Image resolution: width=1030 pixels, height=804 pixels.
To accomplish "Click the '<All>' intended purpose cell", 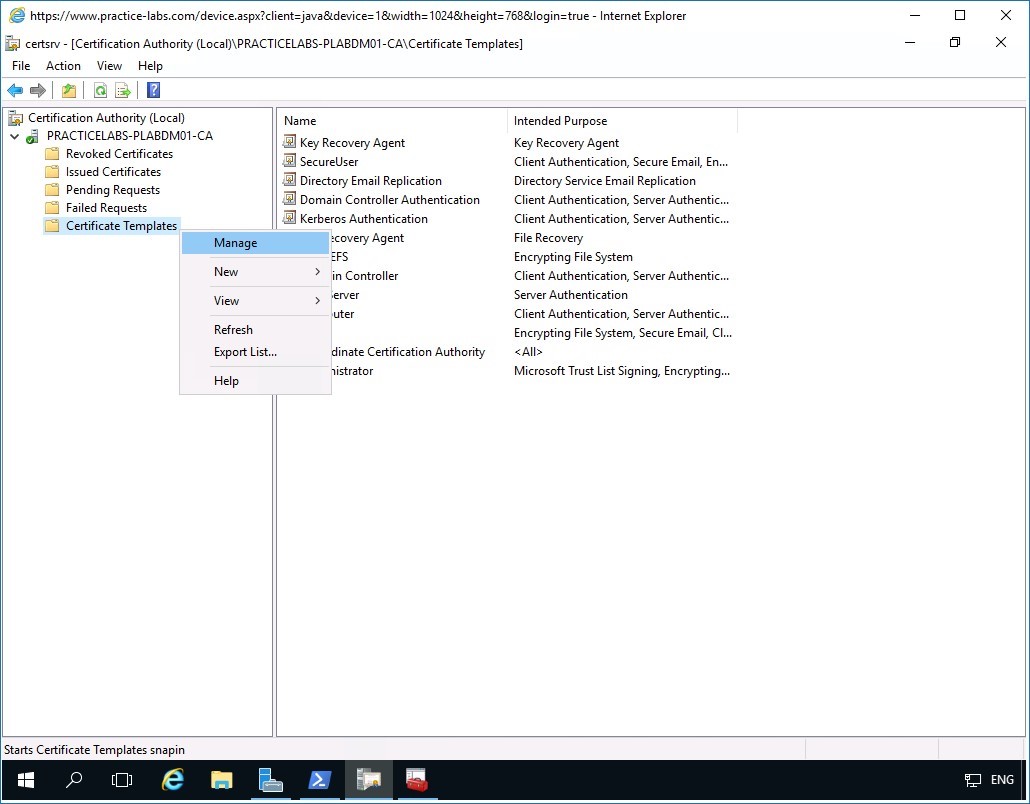I will tap(528, 352).
